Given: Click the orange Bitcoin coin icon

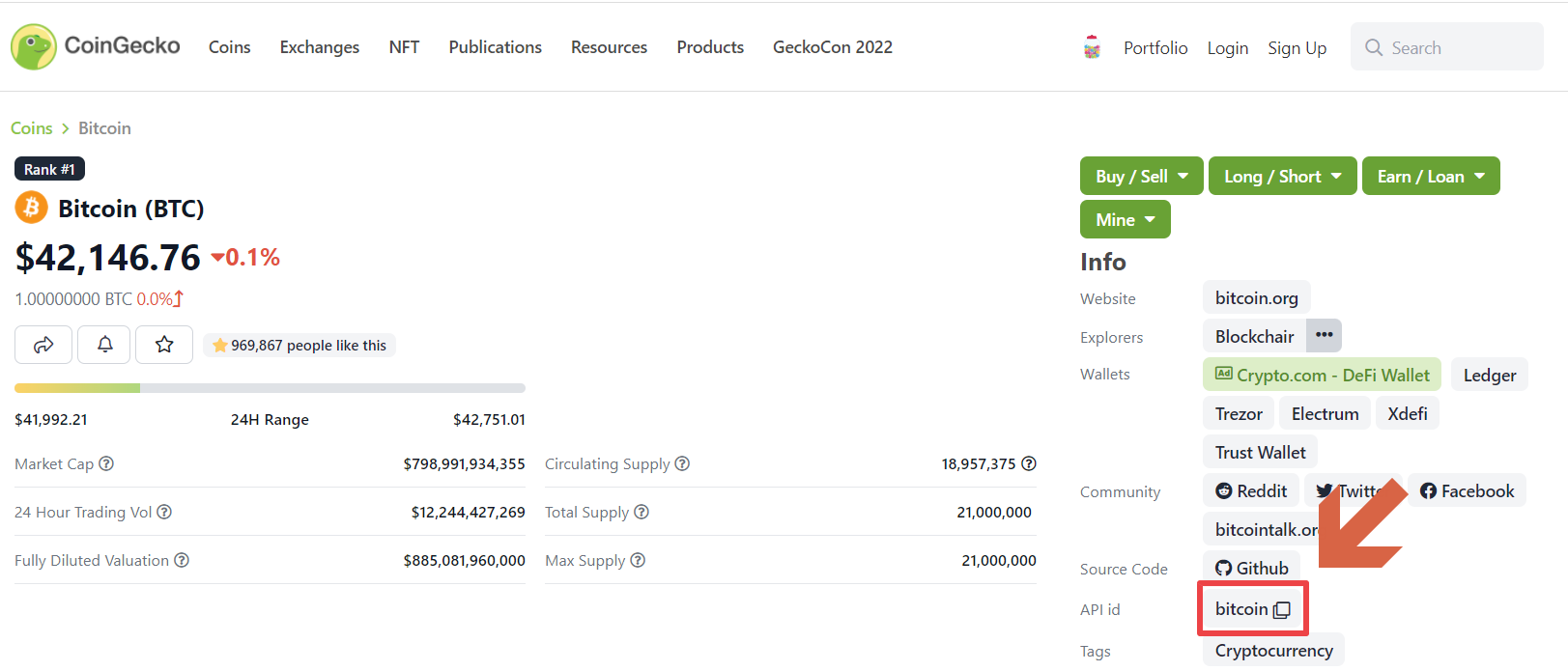Looking at the screenshot, I should 31,208.
